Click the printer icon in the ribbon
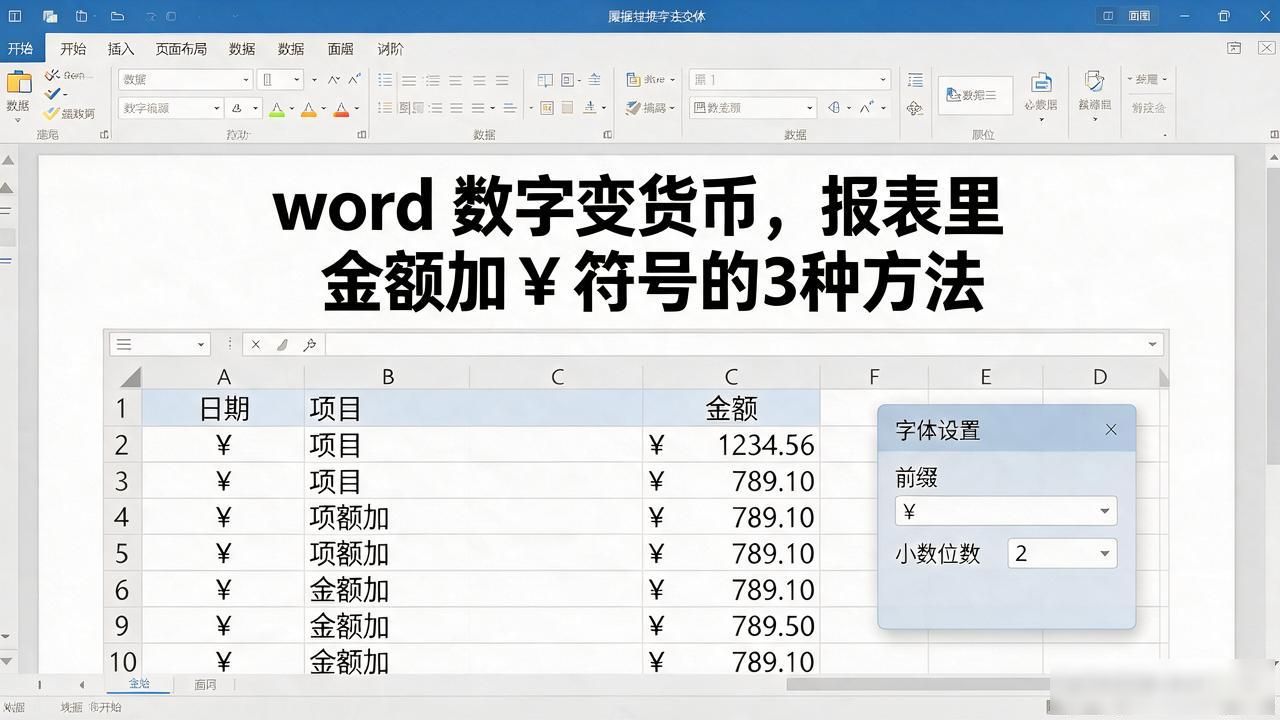Viewport: 1280px width, 720px height. click(1041, 83)
